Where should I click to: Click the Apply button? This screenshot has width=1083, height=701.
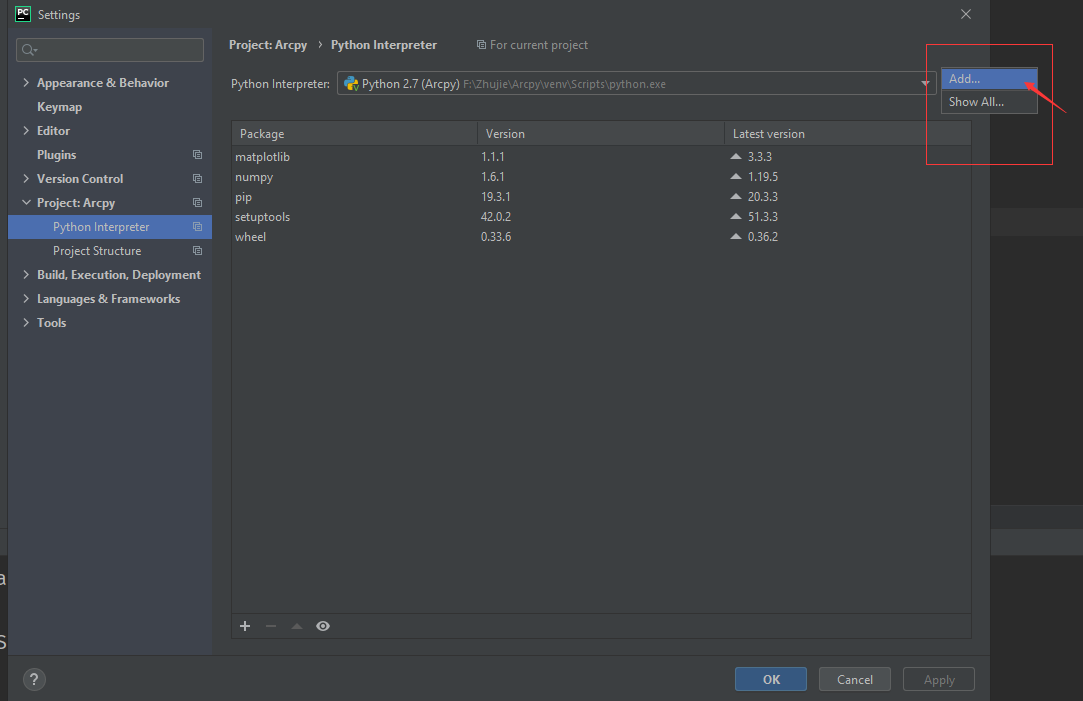tap(938, 679)
